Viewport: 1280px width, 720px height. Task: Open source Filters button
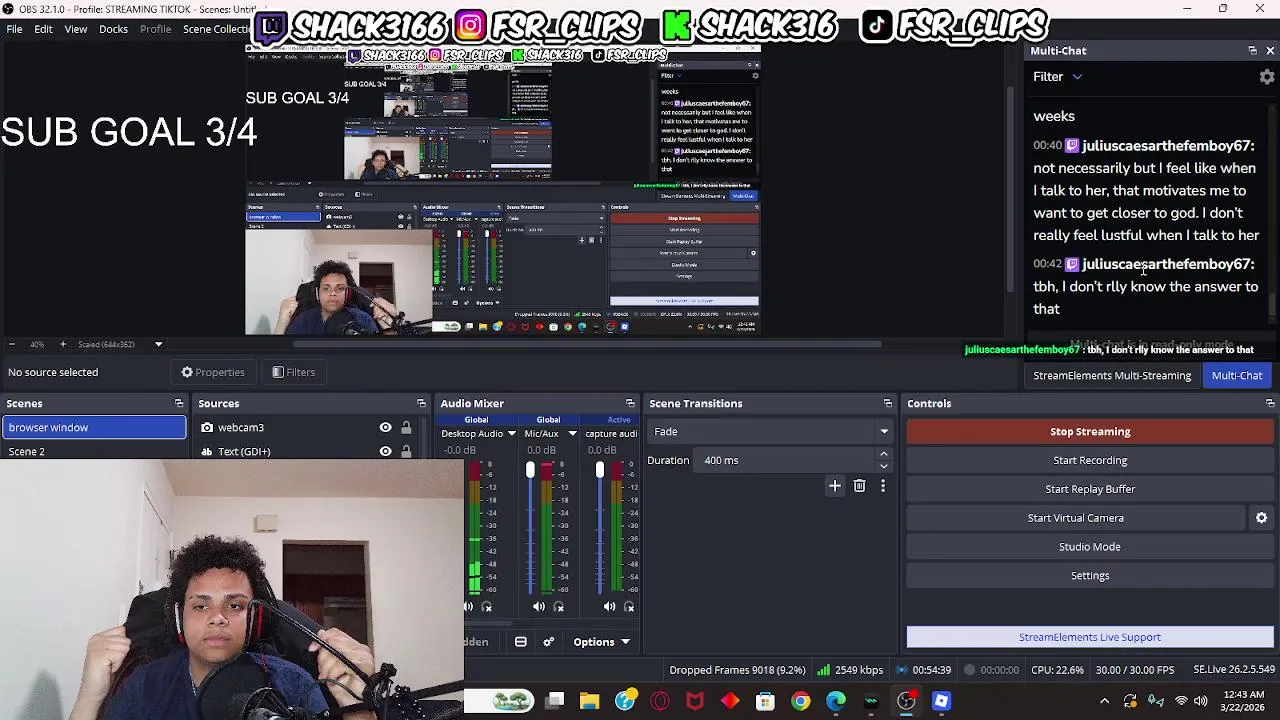pos(294,373)
